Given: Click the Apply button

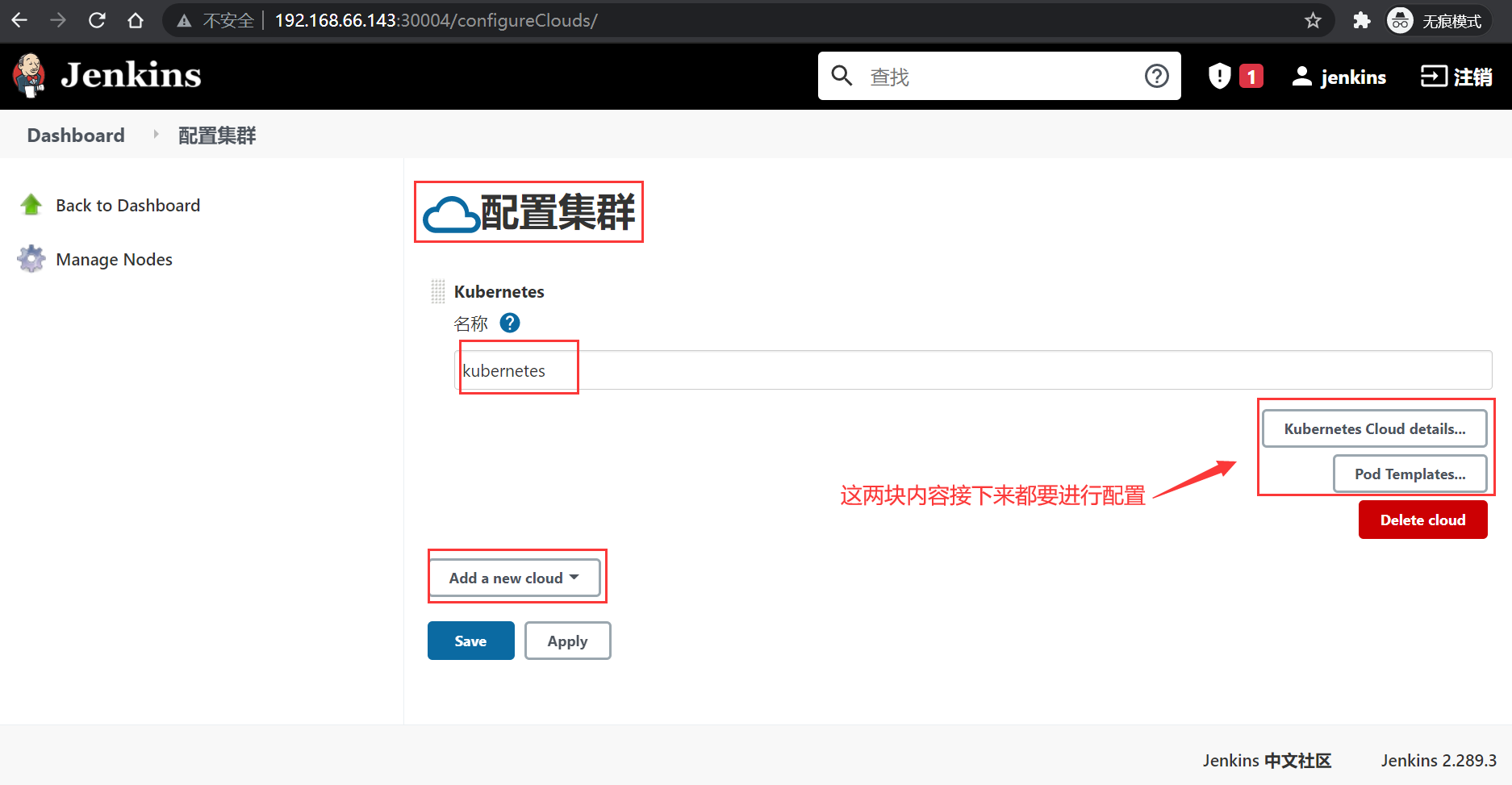Looking at the screenshot, I should [567, 641].
